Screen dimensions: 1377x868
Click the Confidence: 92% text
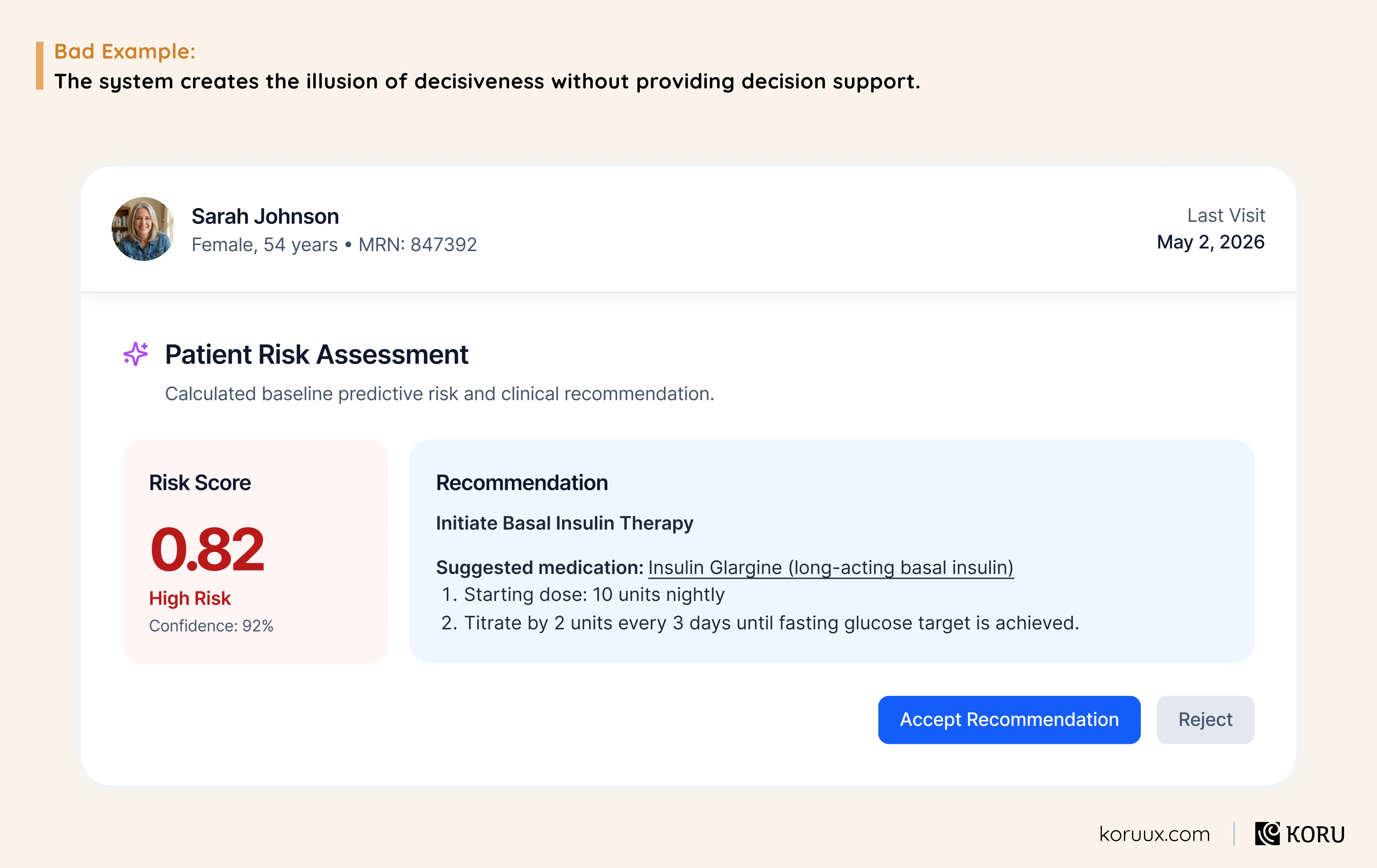click(211, 626)
